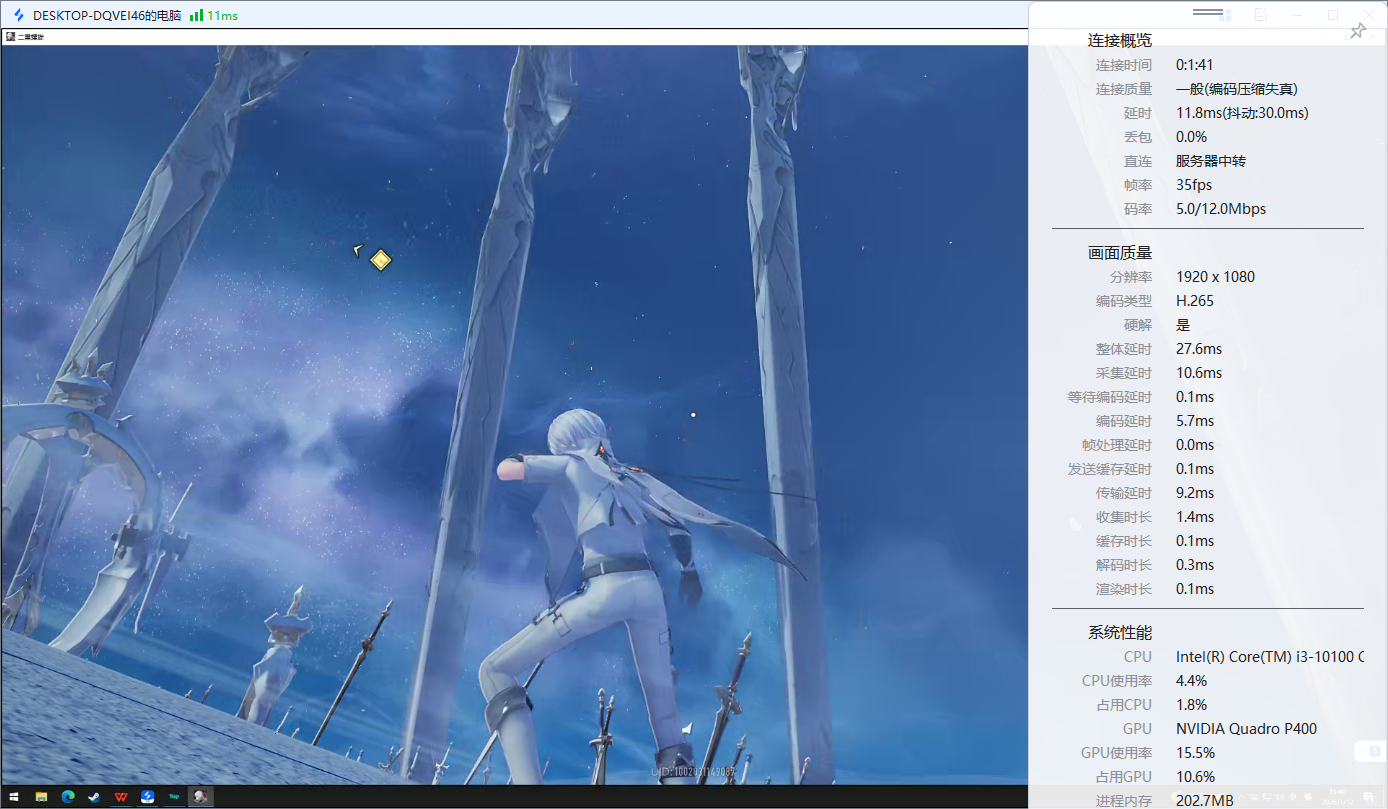Click the 11ms latency text in the title bar

pos(222,15)
